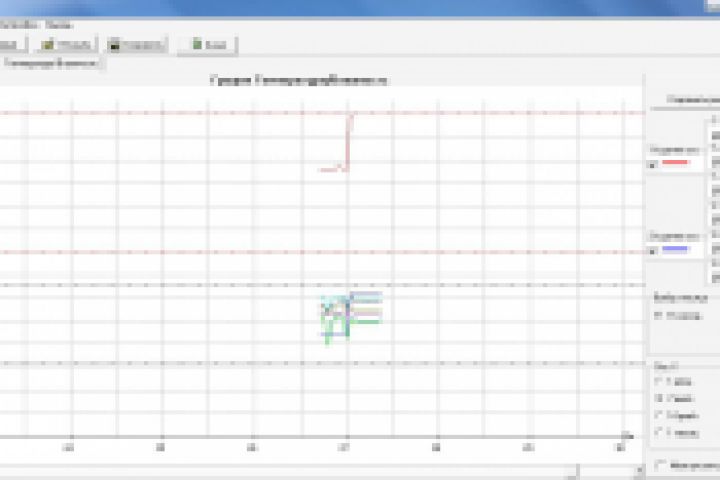The image size is (720, 480).
Task: Click the toolbar button with dark screen icon
Action: 136,45
